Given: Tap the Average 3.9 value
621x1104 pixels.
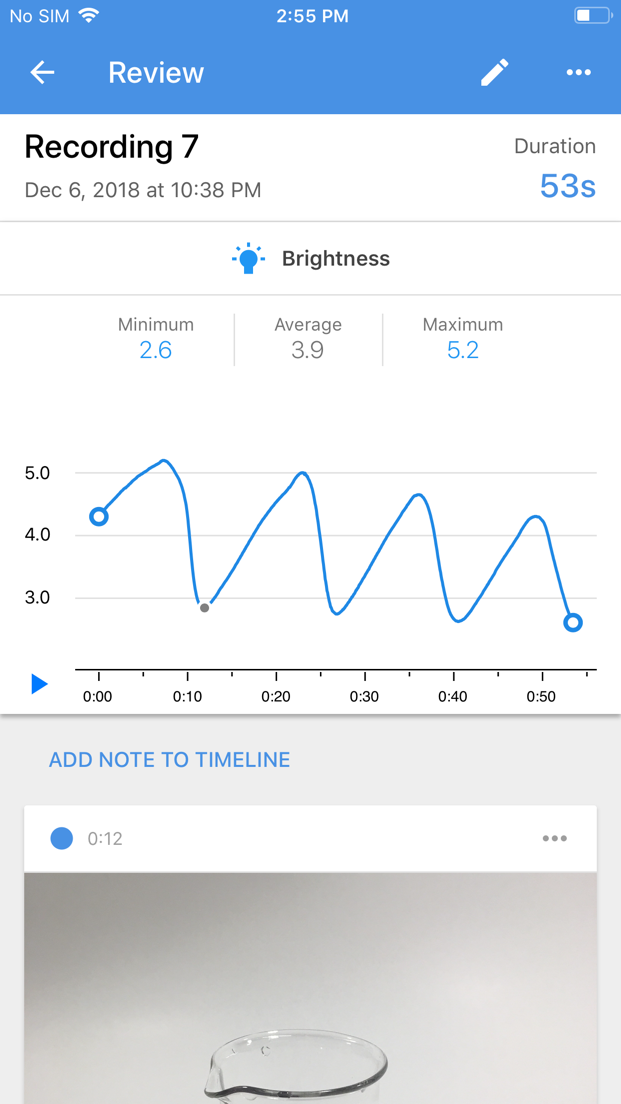Looking at the screenshot, I should tap(308, 350).
